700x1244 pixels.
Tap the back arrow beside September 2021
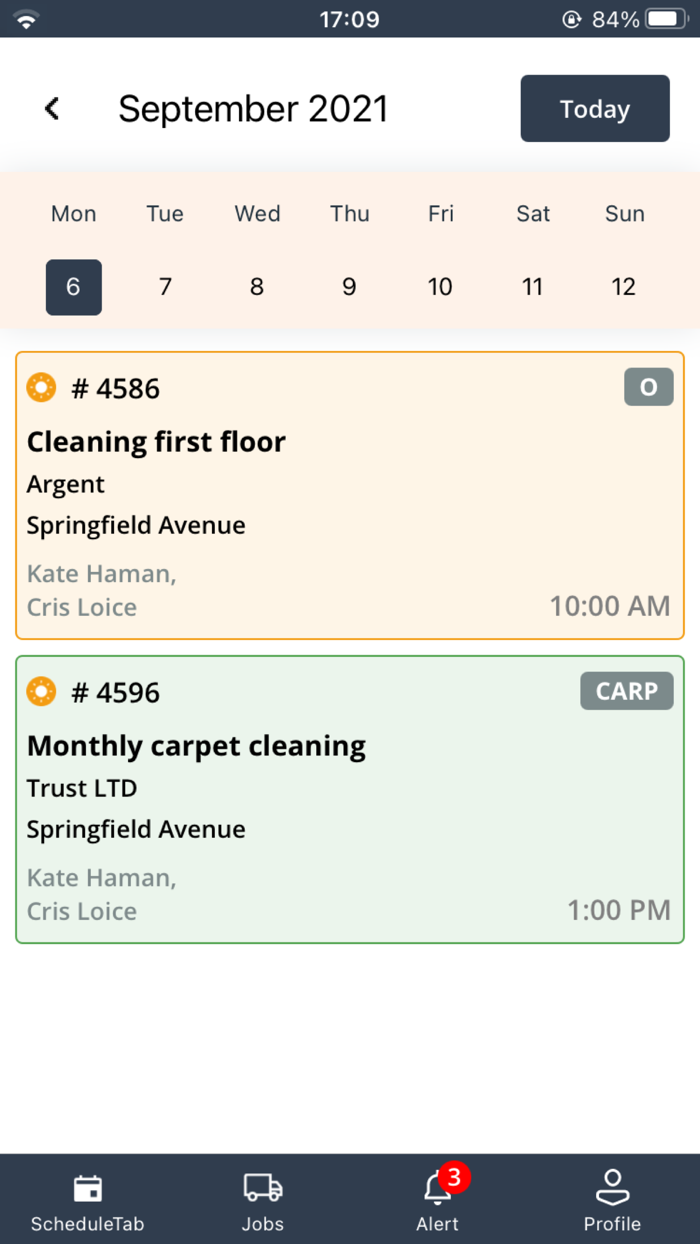52,109
